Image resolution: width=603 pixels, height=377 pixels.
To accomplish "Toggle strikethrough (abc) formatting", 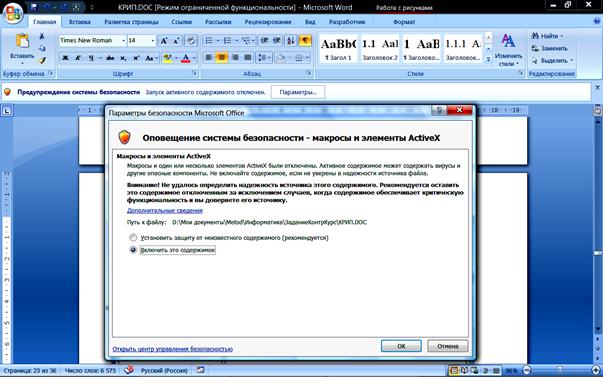I will pyautogui.click(x=110, y=58).
